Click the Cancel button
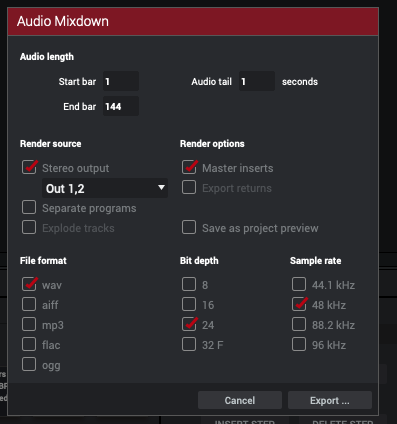 (240, 400)
